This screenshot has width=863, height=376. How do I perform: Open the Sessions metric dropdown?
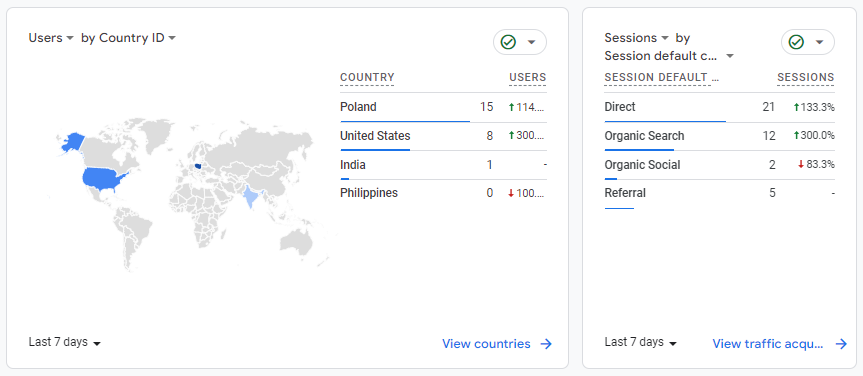(x=637, y=38)
